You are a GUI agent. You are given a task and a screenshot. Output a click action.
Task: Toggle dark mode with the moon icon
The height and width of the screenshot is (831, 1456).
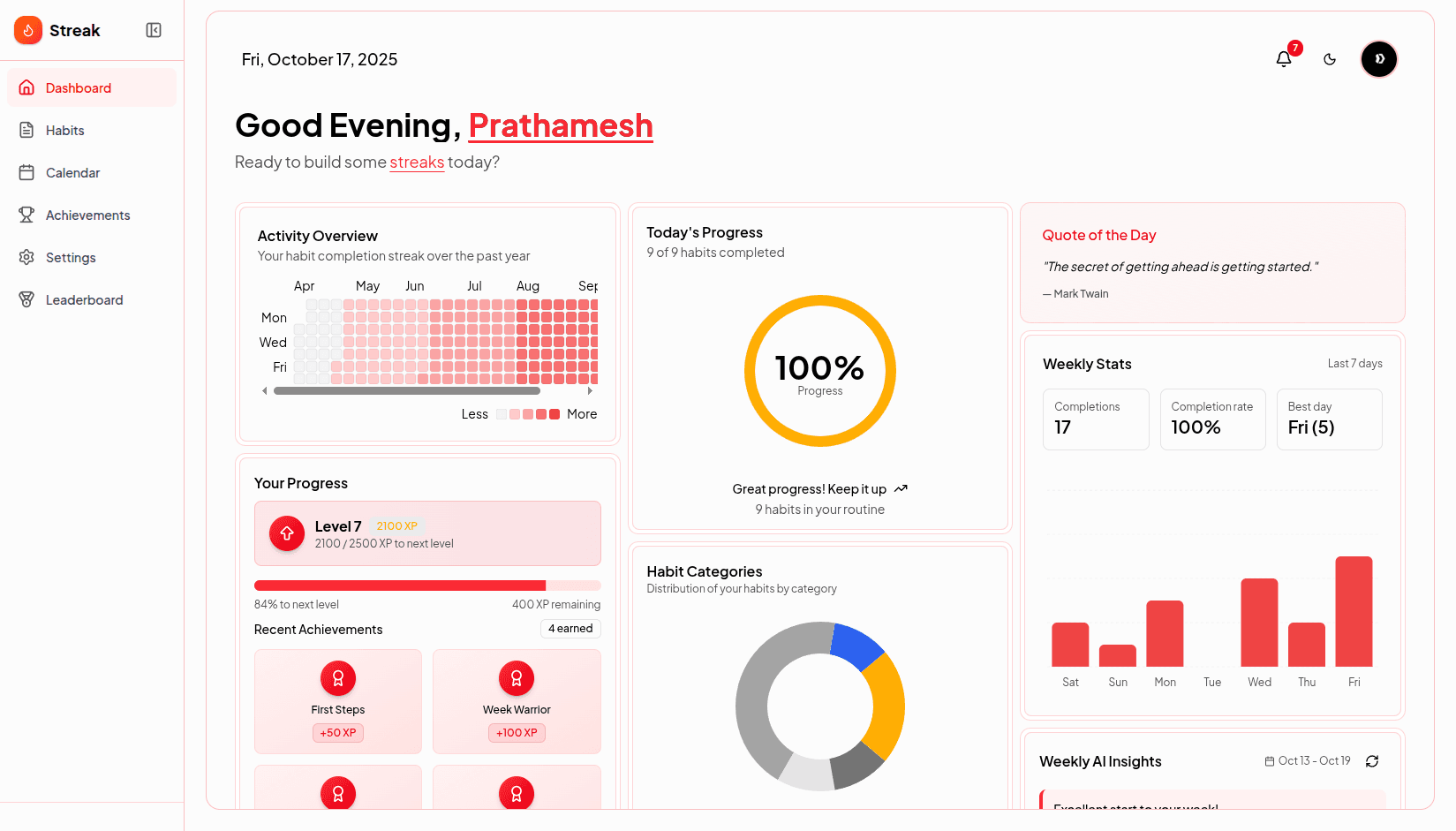pos(1330,59)
